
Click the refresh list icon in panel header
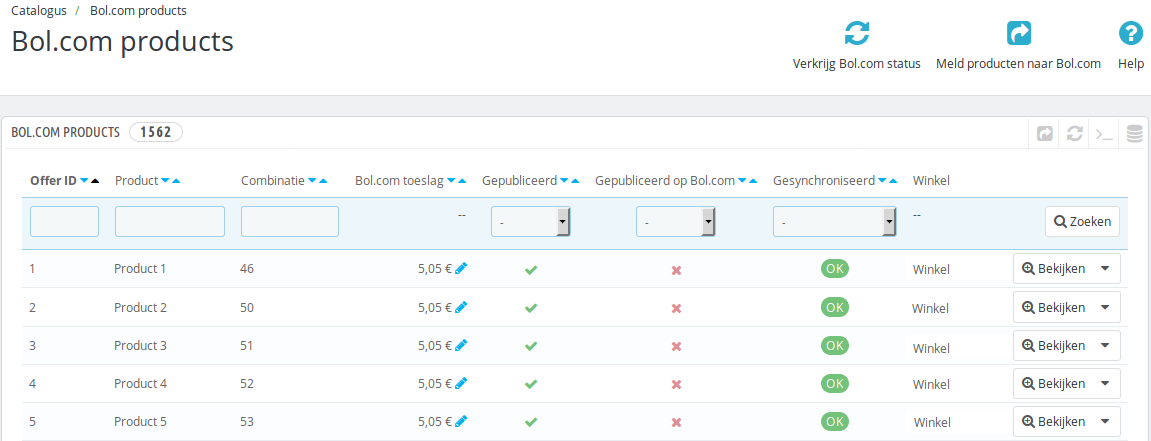(x=1075, y=134)
